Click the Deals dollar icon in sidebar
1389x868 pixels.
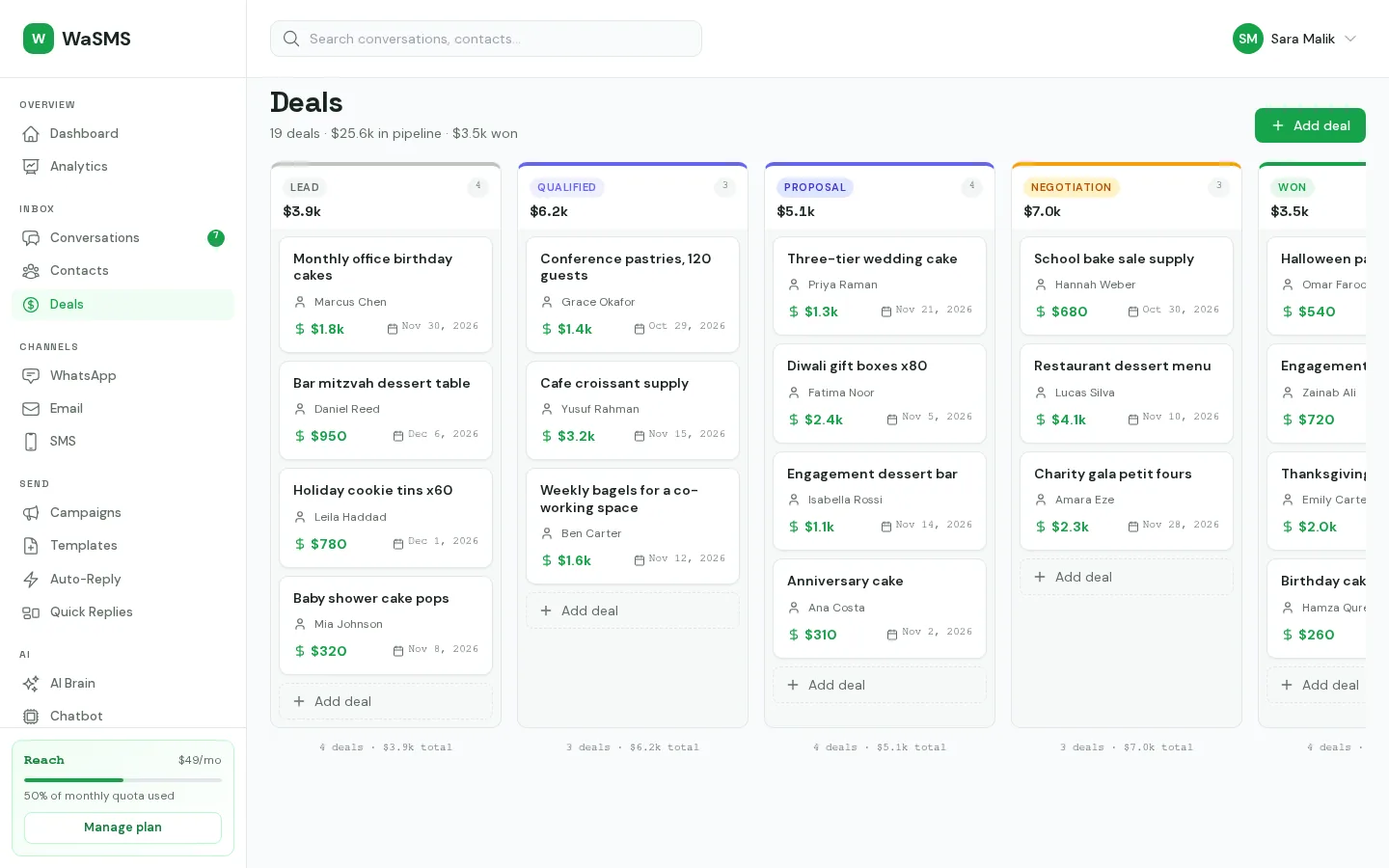[x=31, y=305]
